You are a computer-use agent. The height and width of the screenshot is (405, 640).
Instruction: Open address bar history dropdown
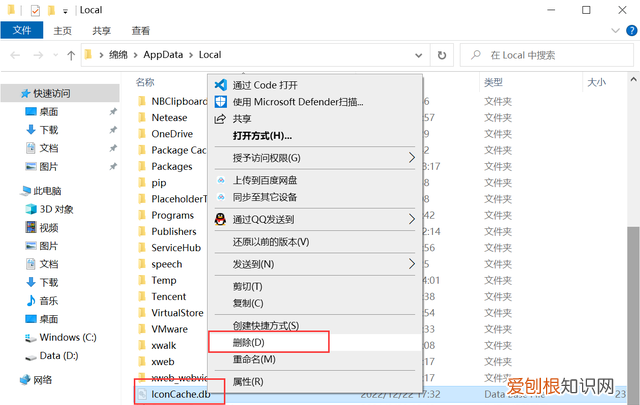click(418, 55)
